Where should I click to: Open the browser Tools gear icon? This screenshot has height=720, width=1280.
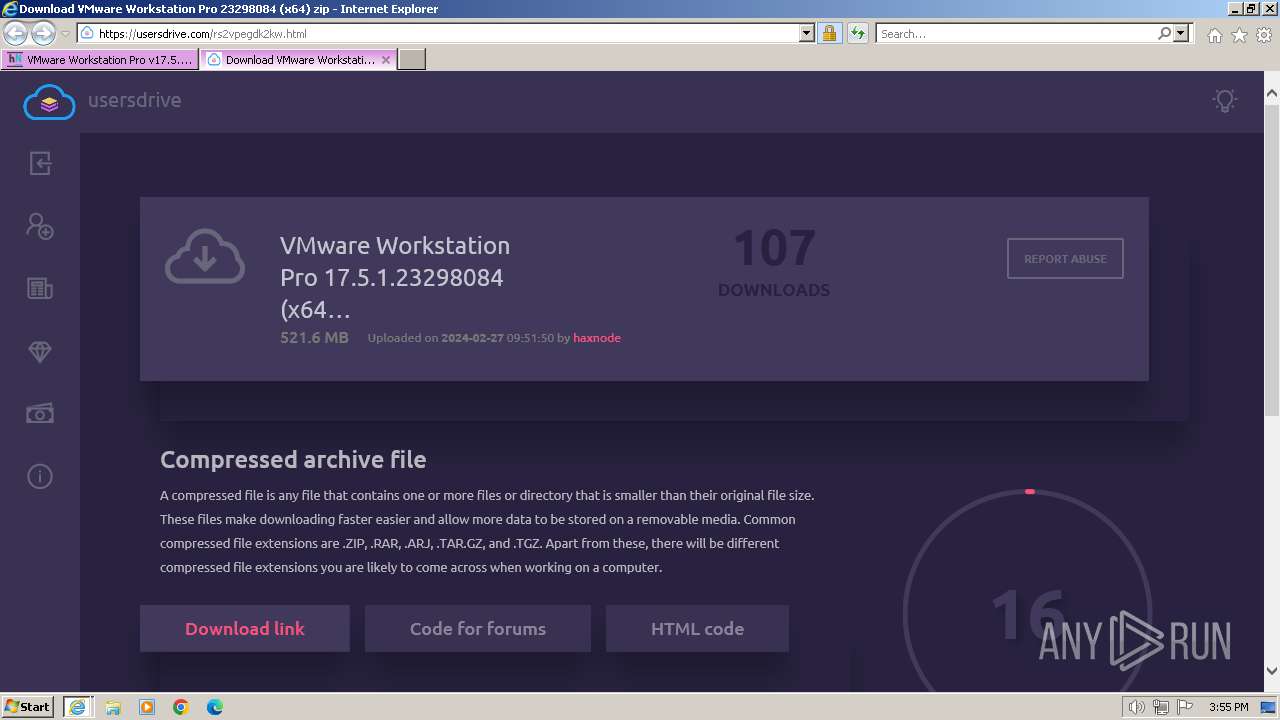pyautogui.click(x=1264, y=34)
